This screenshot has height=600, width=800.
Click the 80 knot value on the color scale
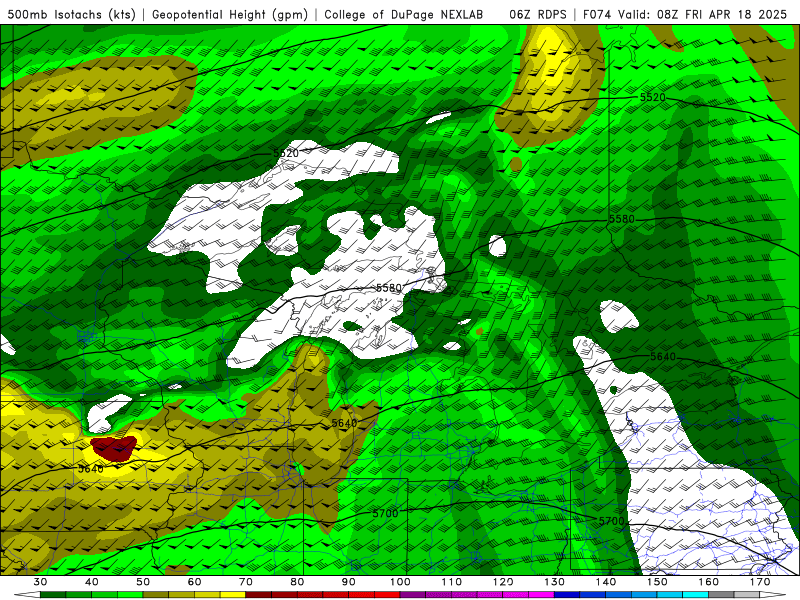click(297, 582)
